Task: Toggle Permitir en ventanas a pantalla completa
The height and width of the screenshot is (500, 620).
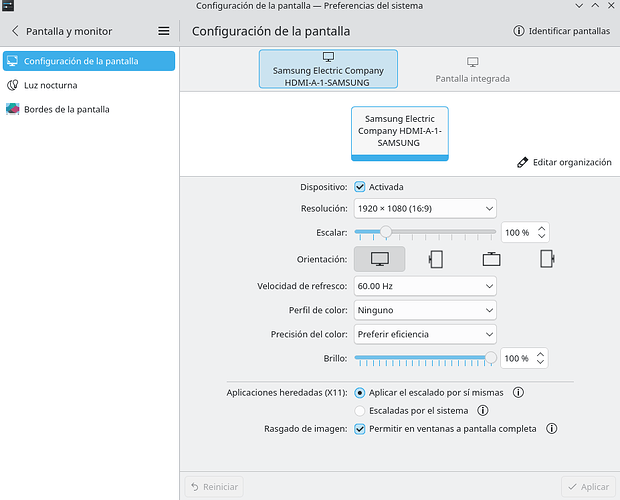Action: pos(359,429)
